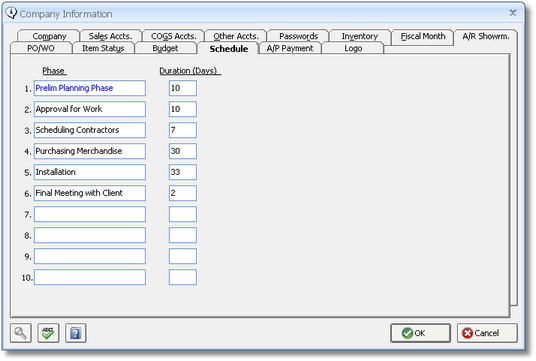This screenshot has width=536, height=361.
Task: Switch to the Item Status tab
Action: point(103,48)
